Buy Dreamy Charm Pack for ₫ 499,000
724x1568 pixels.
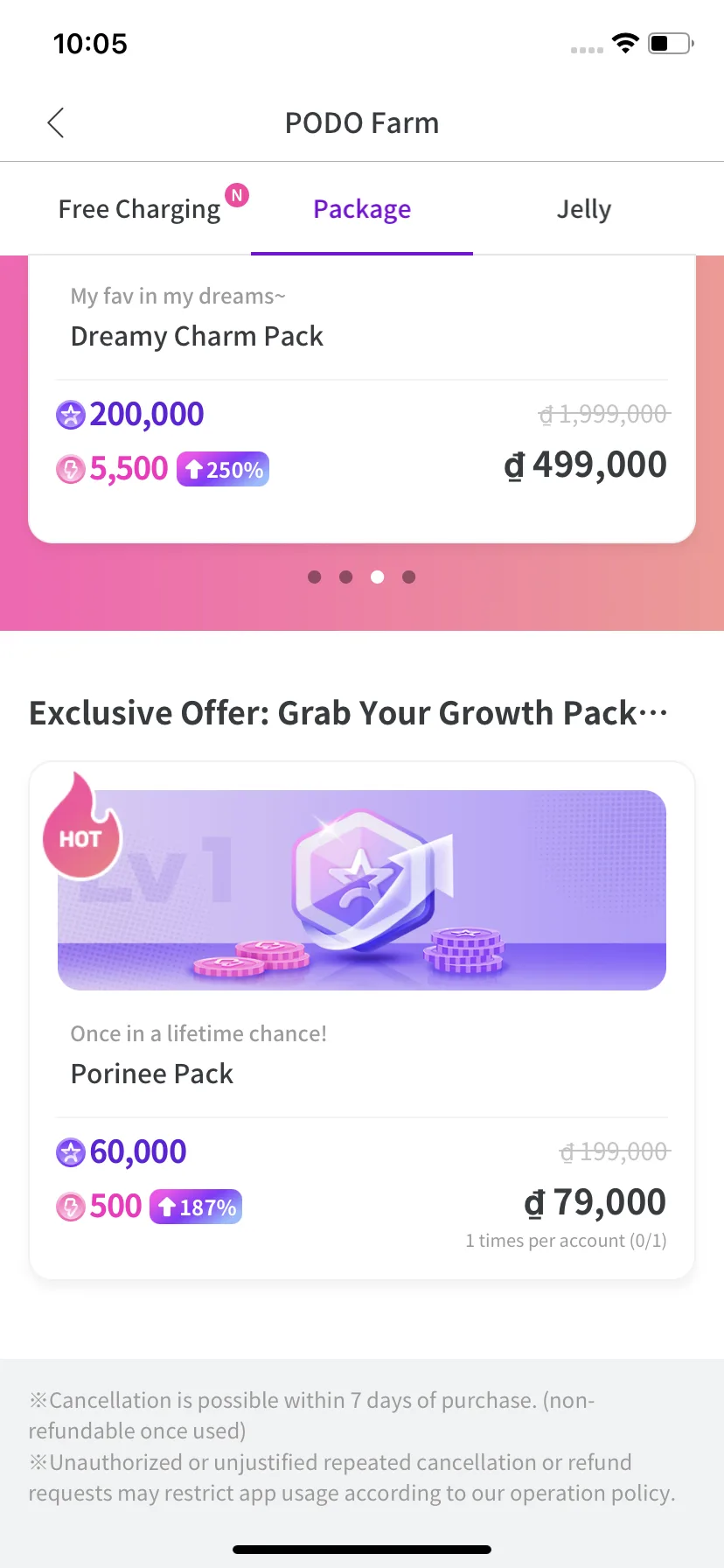586,465
